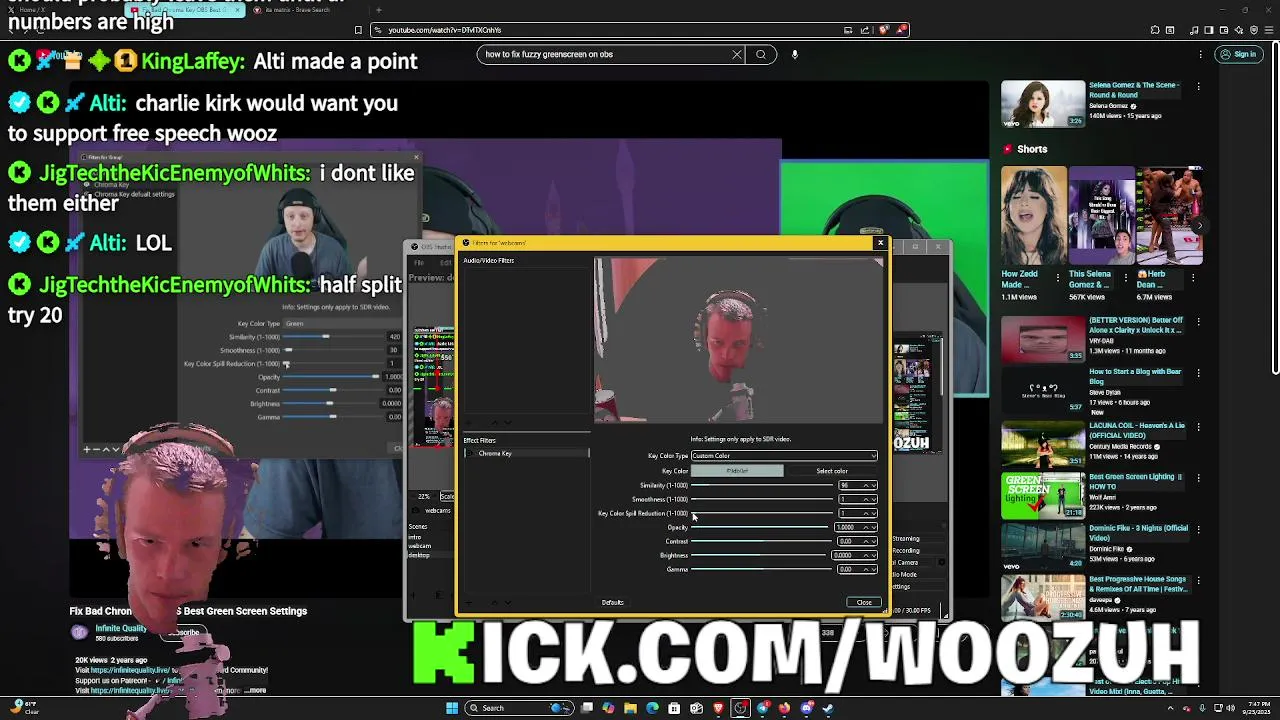
Task: Click the YouTube voice search microphone
Action: [x=795, y=55]
